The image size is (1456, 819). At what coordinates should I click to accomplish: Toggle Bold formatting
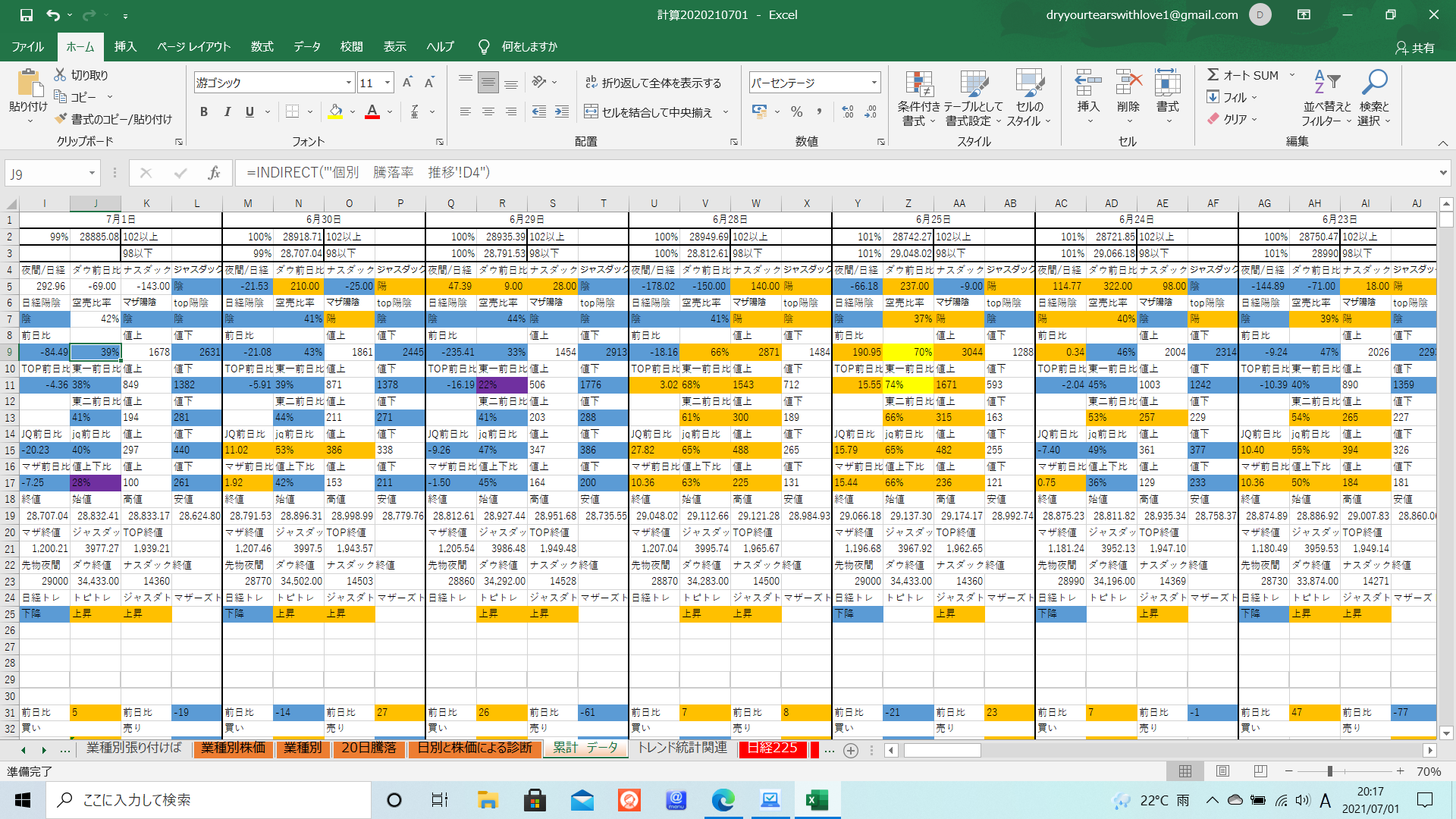204,112
